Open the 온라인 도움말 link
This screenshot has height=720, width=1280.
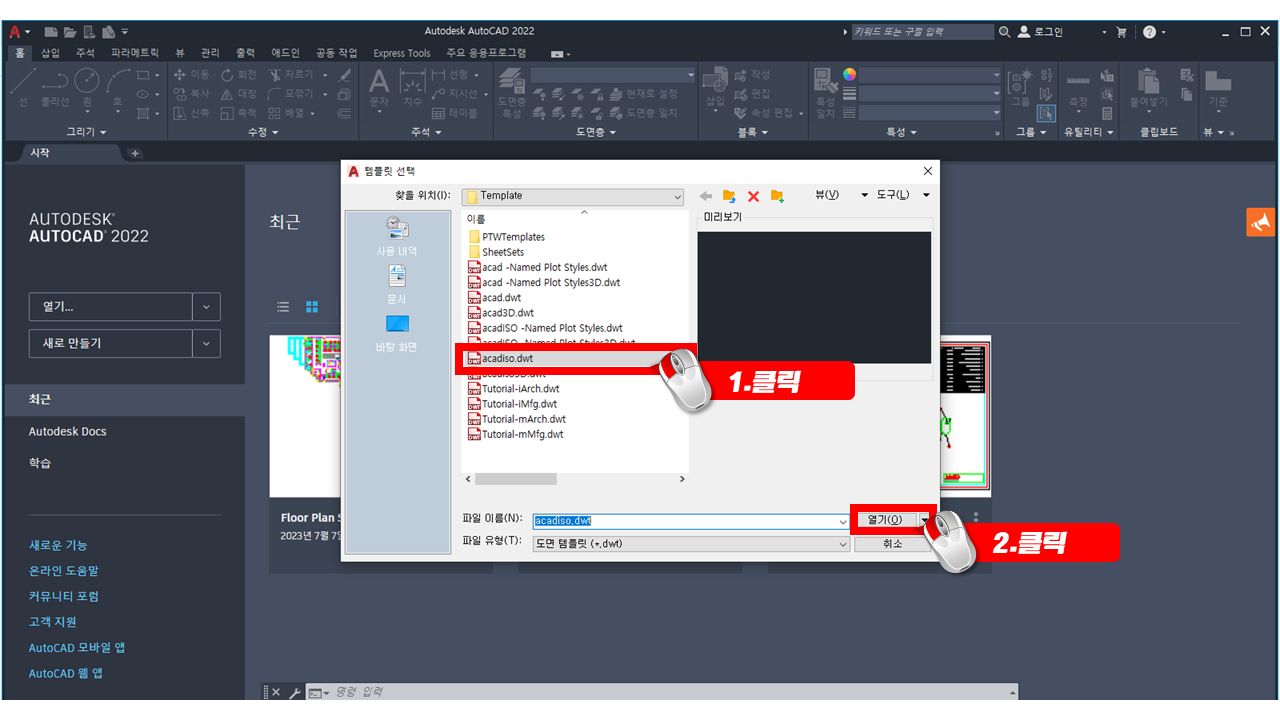pyautogui.click(x=64, y=571)
